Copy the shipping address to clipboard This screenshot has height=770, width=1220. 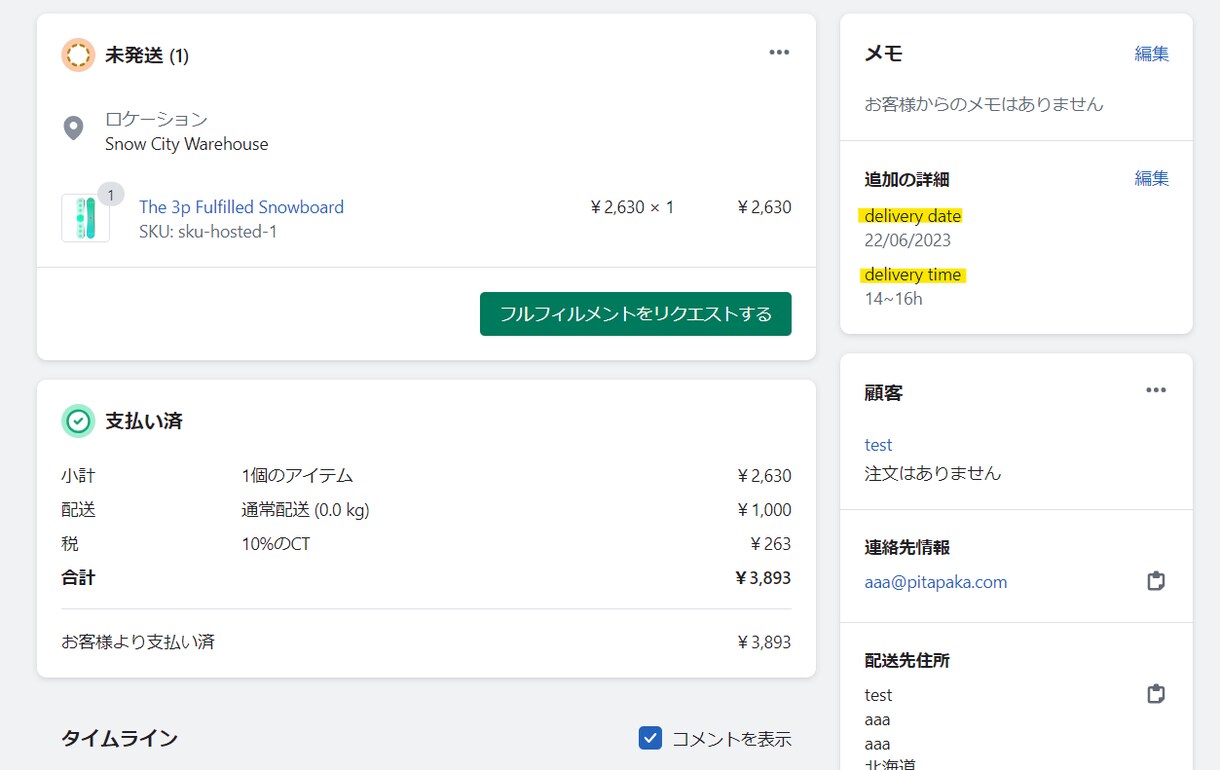coord(1156,694)
